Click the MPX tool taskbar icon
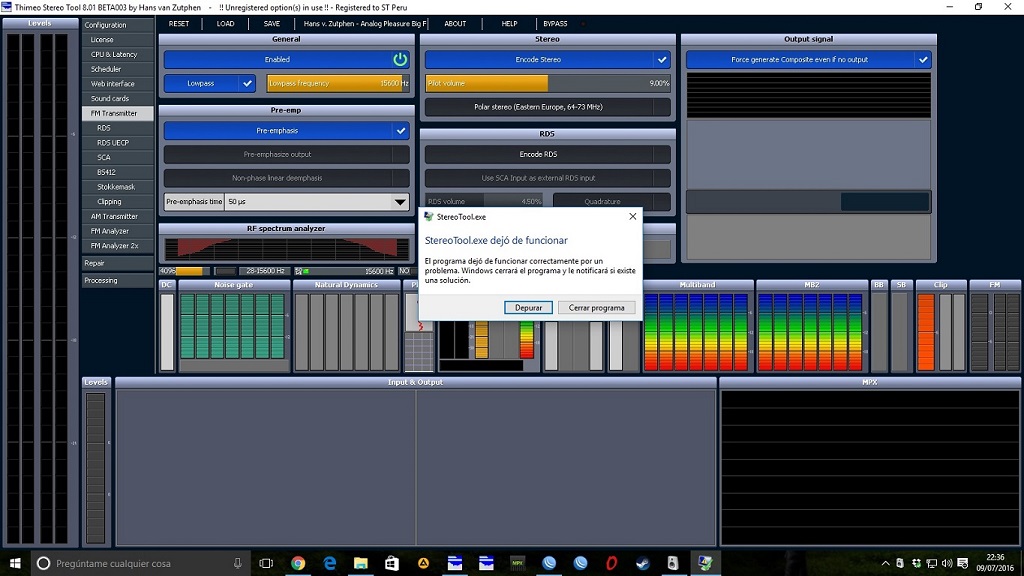 tap(517, 563)
